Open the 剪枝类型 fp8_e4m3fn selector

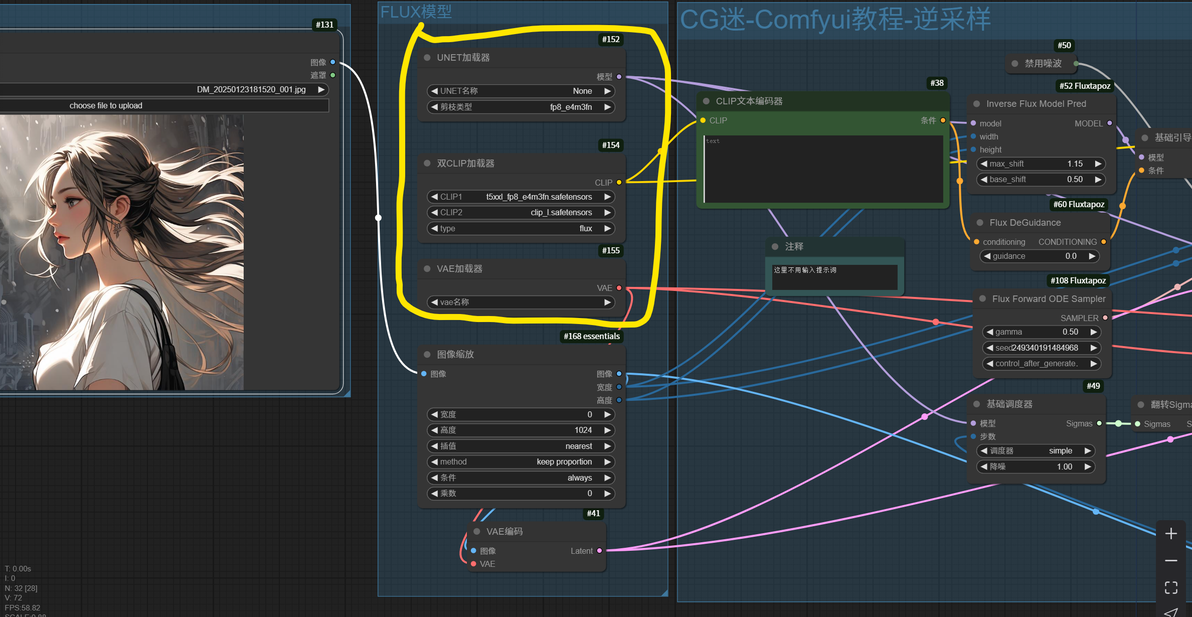click(x=522, y=107)
